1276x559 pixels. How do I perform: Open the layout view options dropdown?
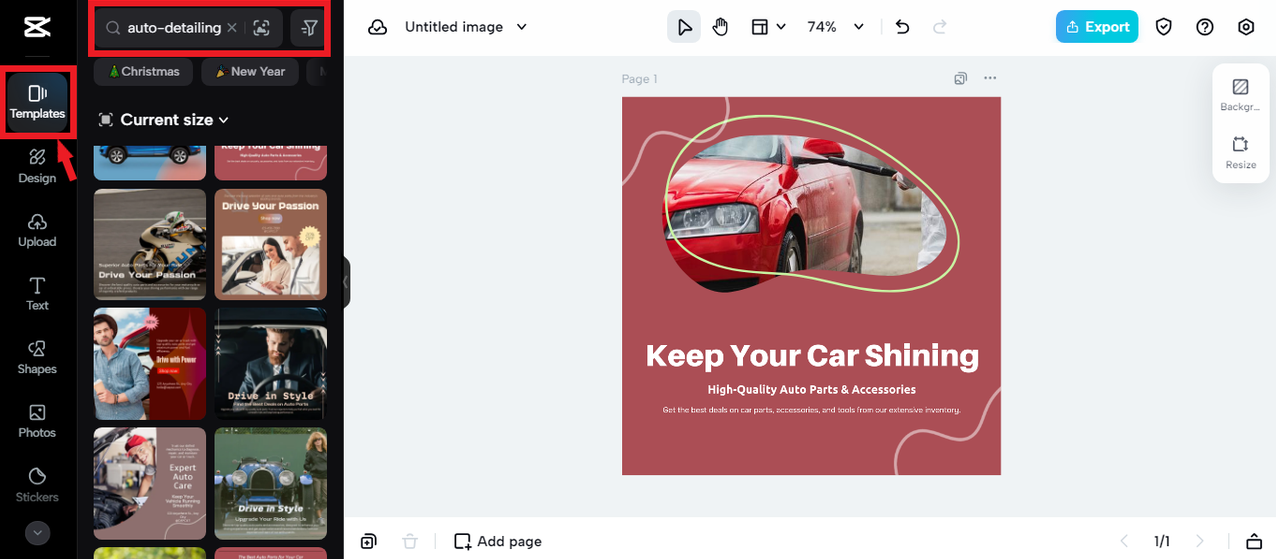768,27
